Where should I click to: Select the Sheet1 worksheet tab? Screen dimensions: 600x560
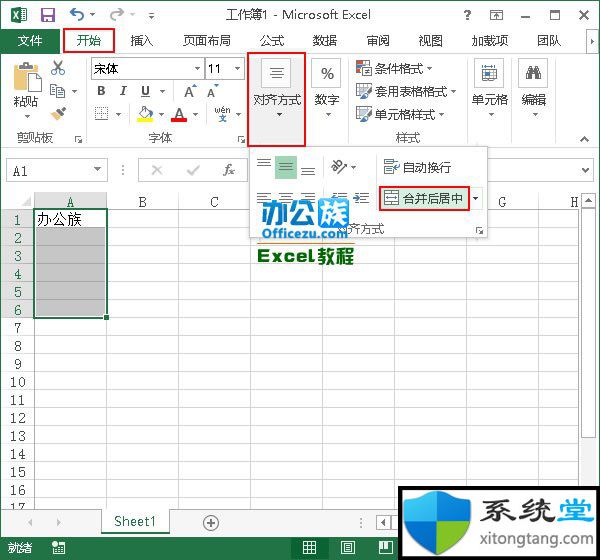[135, 521]
